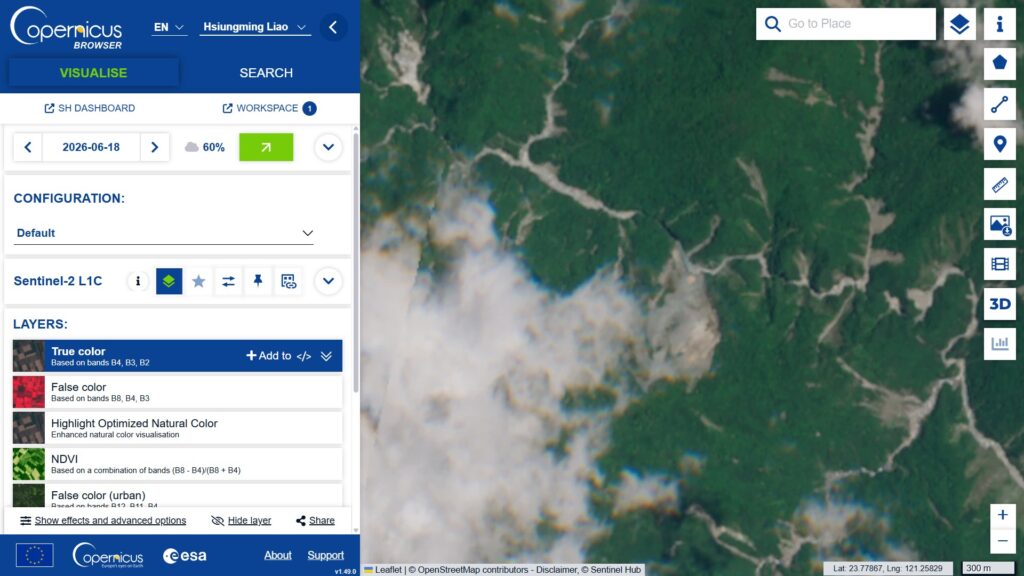
Task: Hide the current layer
Action: point(241,520)
